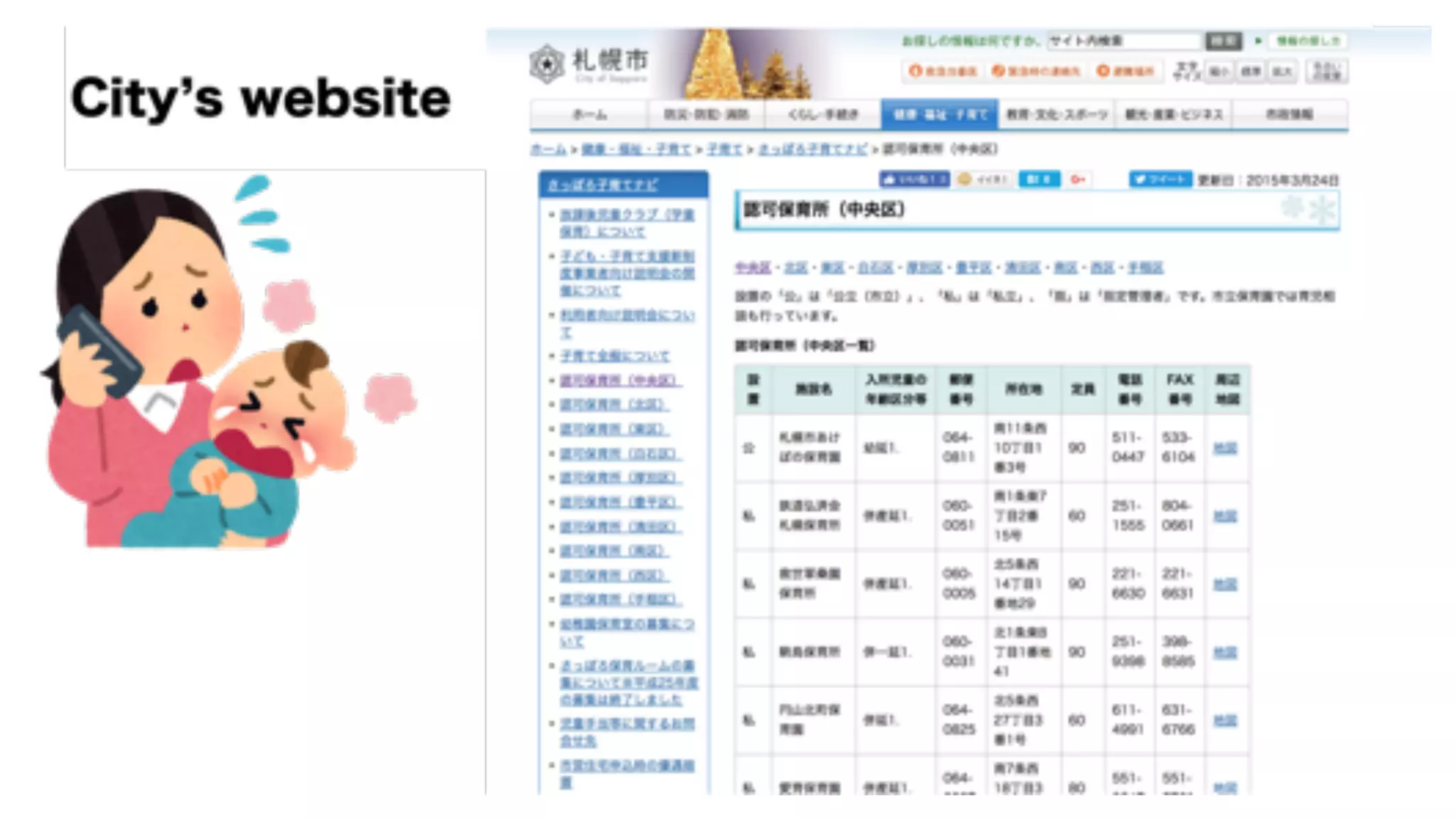Open the highlighted blue 健康・福祉・子育て tab
The height and width of the screenshot is (819, 1456).
coord(939,114)
